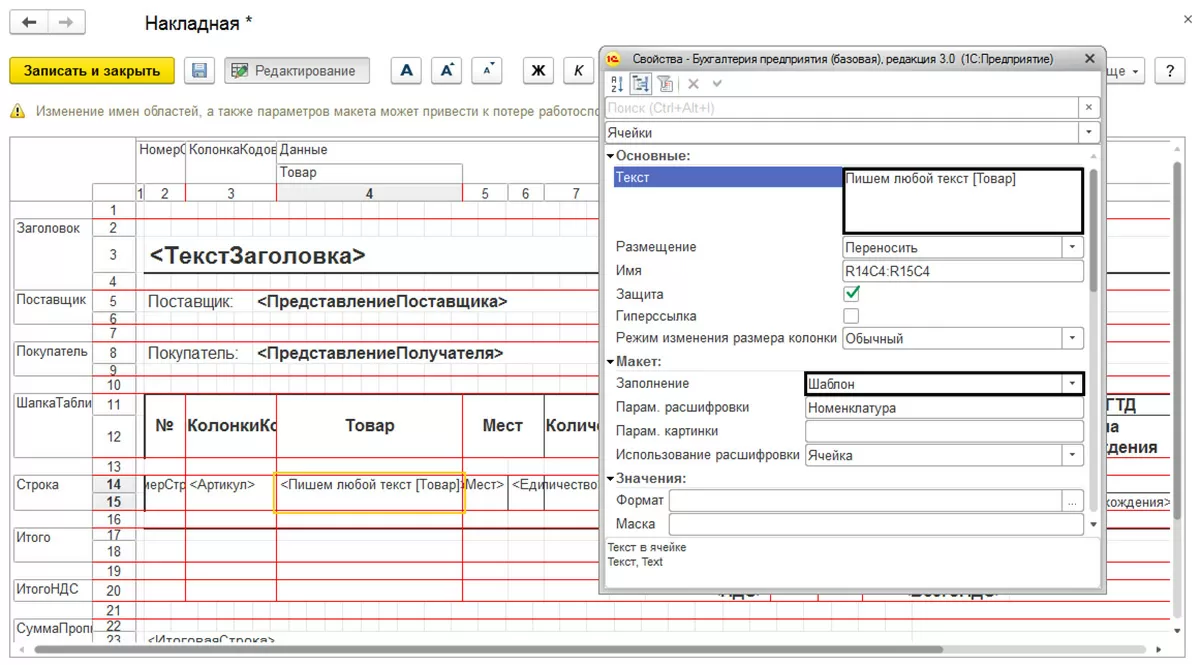Collapse the Макет properties section
The width and height of the screenshot is (1200, 665).
pyautogui.click(x=611, y=362)
